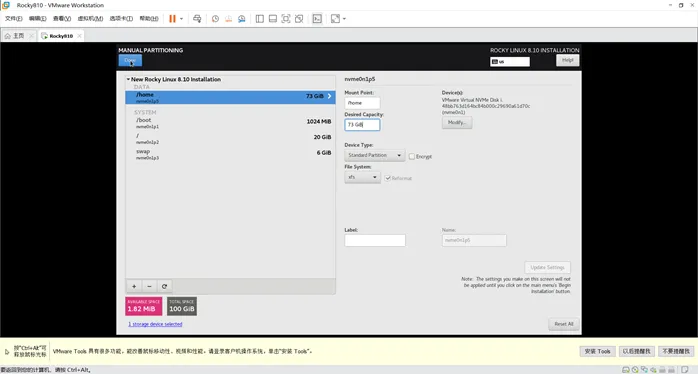Select the swap 6 GiB partition
Viewport: 698px width, 374px height.
[x=230, y=154]
